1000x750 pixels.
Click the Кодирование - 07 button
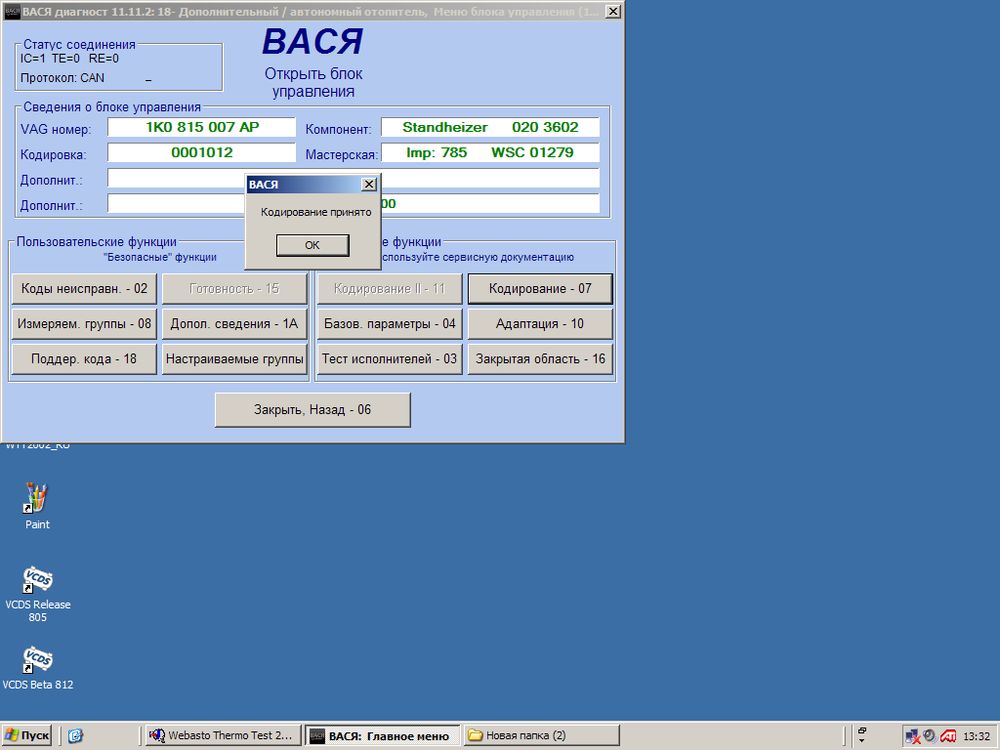pyautogui.click(x=540, y=288)
